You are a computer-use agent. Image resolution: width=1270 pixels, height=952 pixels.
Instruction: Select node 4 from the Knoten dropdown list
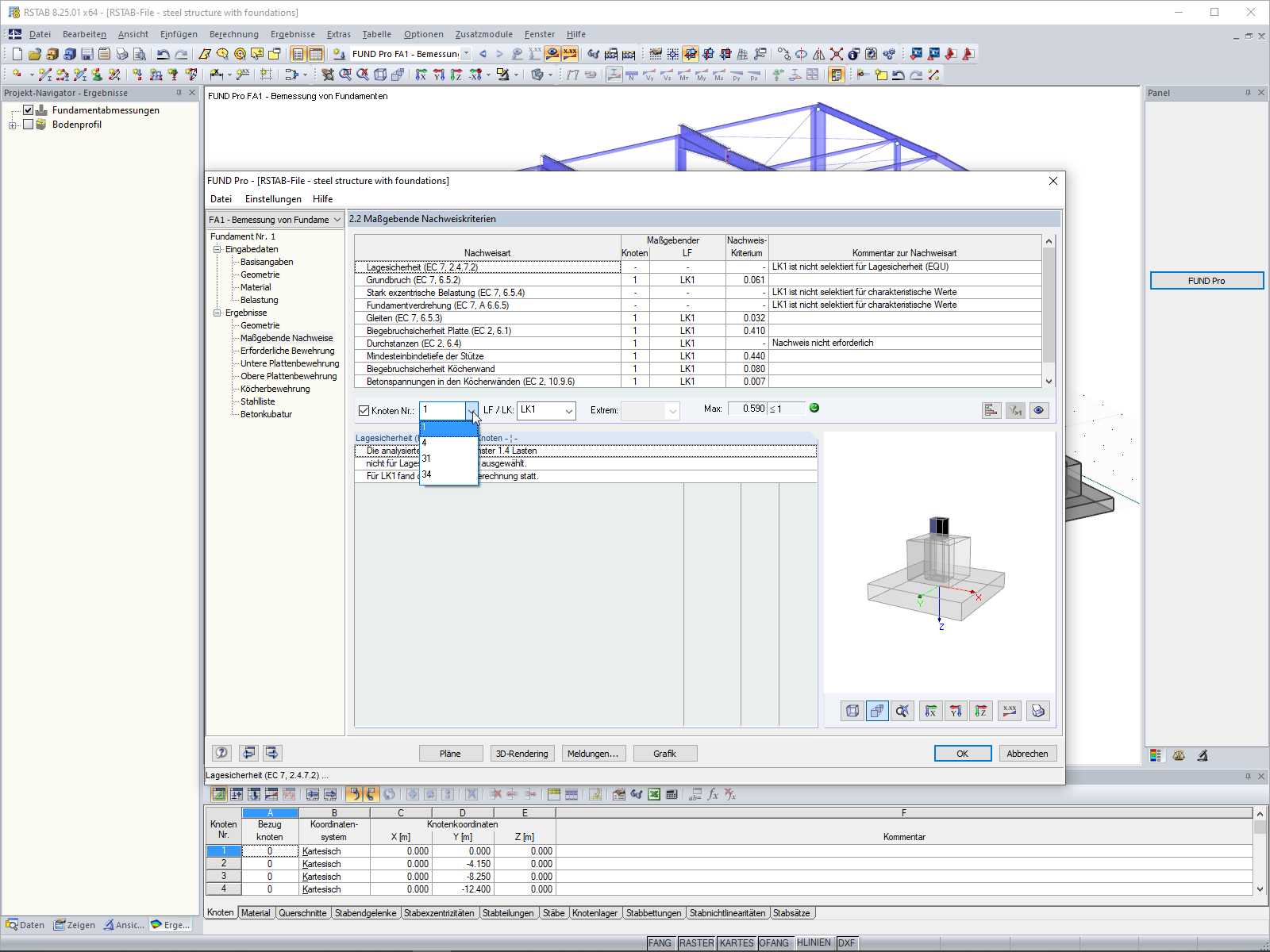pyautogui.click(x=448, y=443)
